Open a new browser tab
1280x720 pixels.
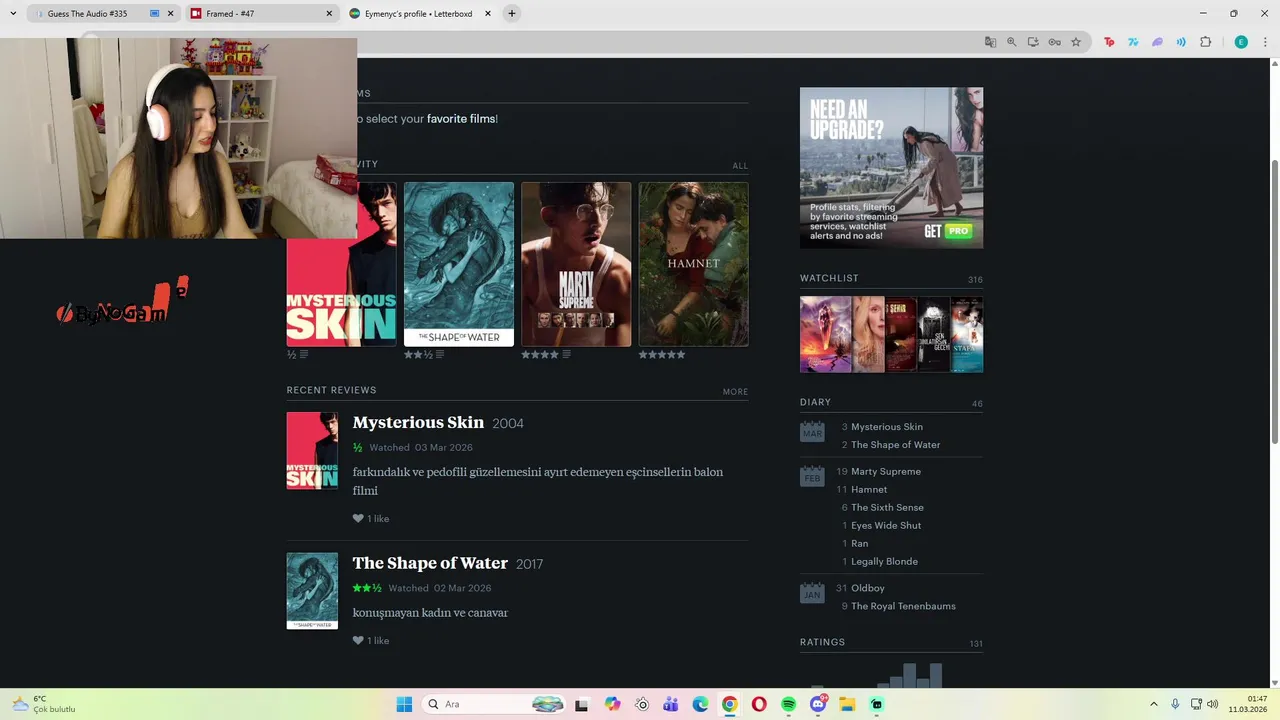pyautogui.click(x=512, y=14)
